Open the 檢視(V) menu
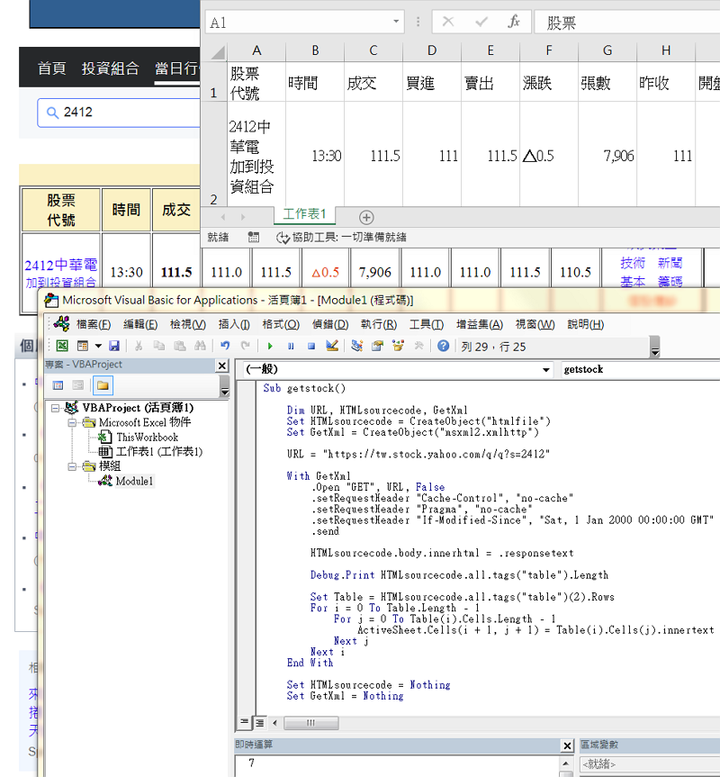 pyautogui.click(x=188, y=325)
